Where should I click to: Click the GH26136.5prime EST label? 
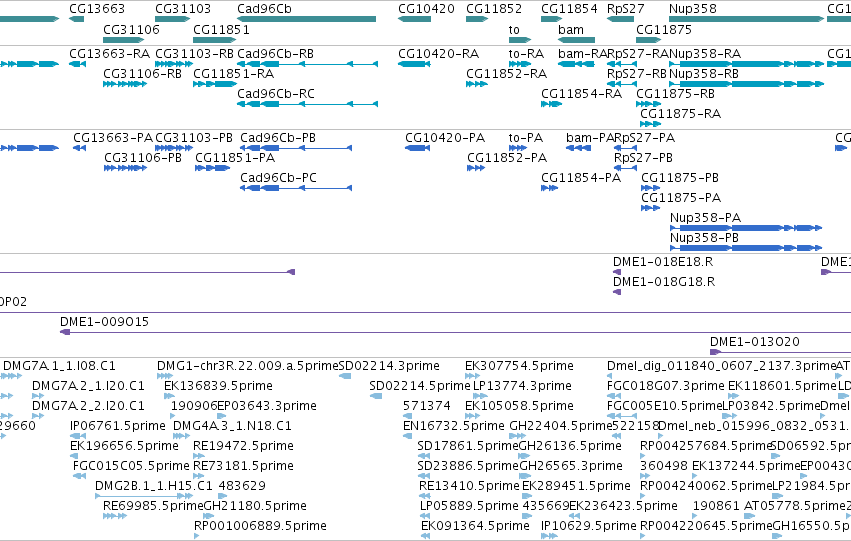point(570,446)
